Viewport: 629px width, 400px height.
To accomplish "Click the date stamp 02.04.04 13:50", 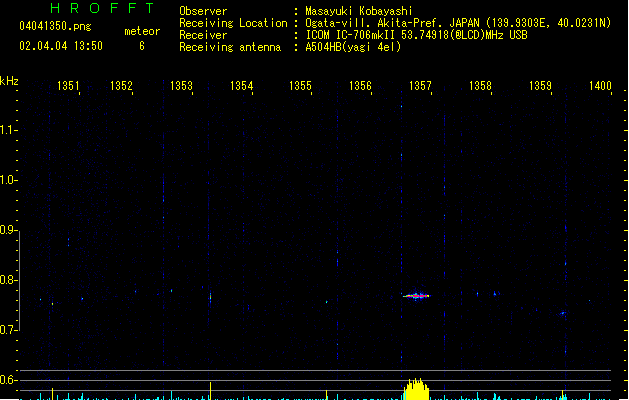I will tap(61, 46).
